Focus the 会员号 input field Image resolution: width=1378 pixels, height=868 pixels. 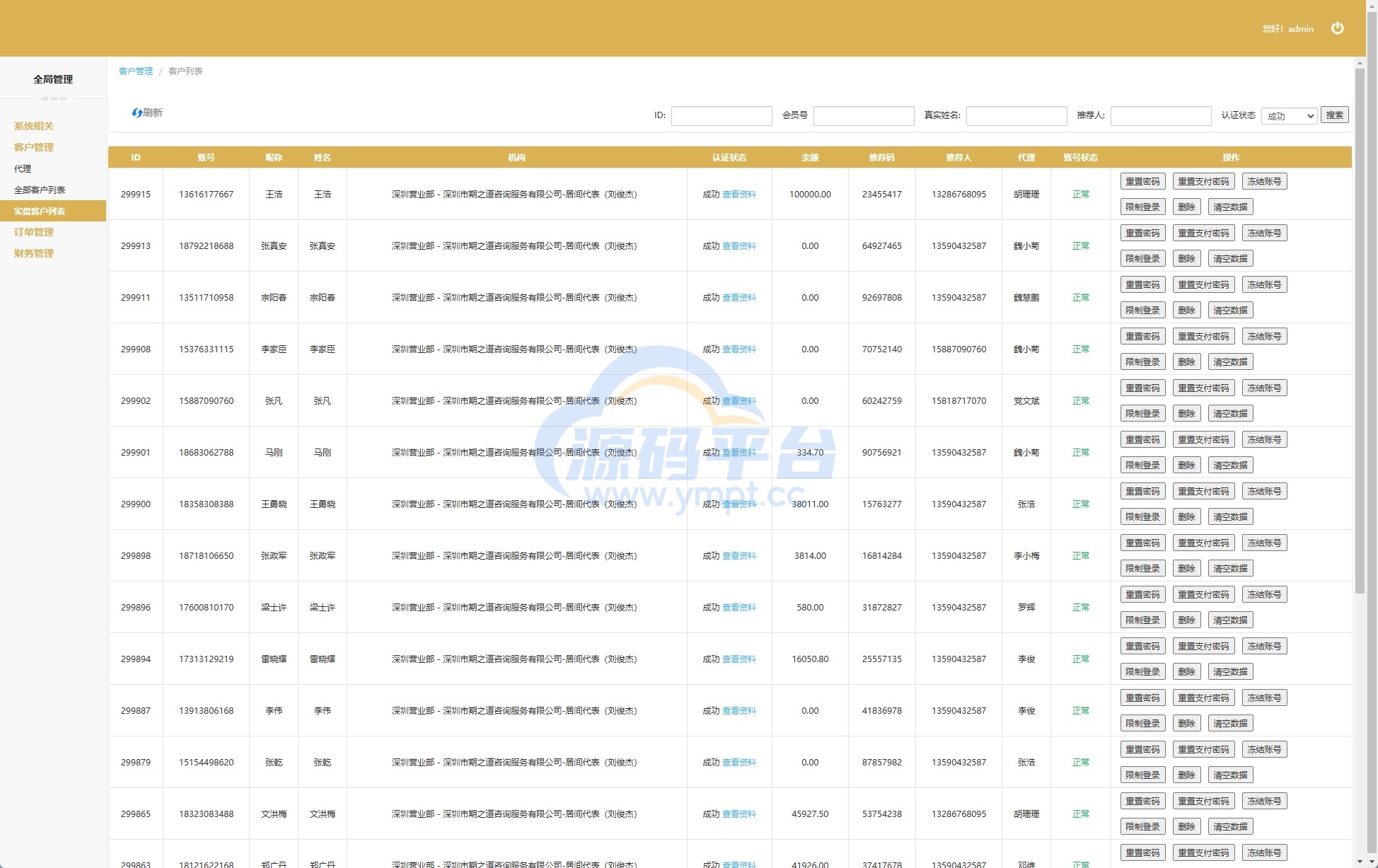pyautogui.click(x=864, y=116)
